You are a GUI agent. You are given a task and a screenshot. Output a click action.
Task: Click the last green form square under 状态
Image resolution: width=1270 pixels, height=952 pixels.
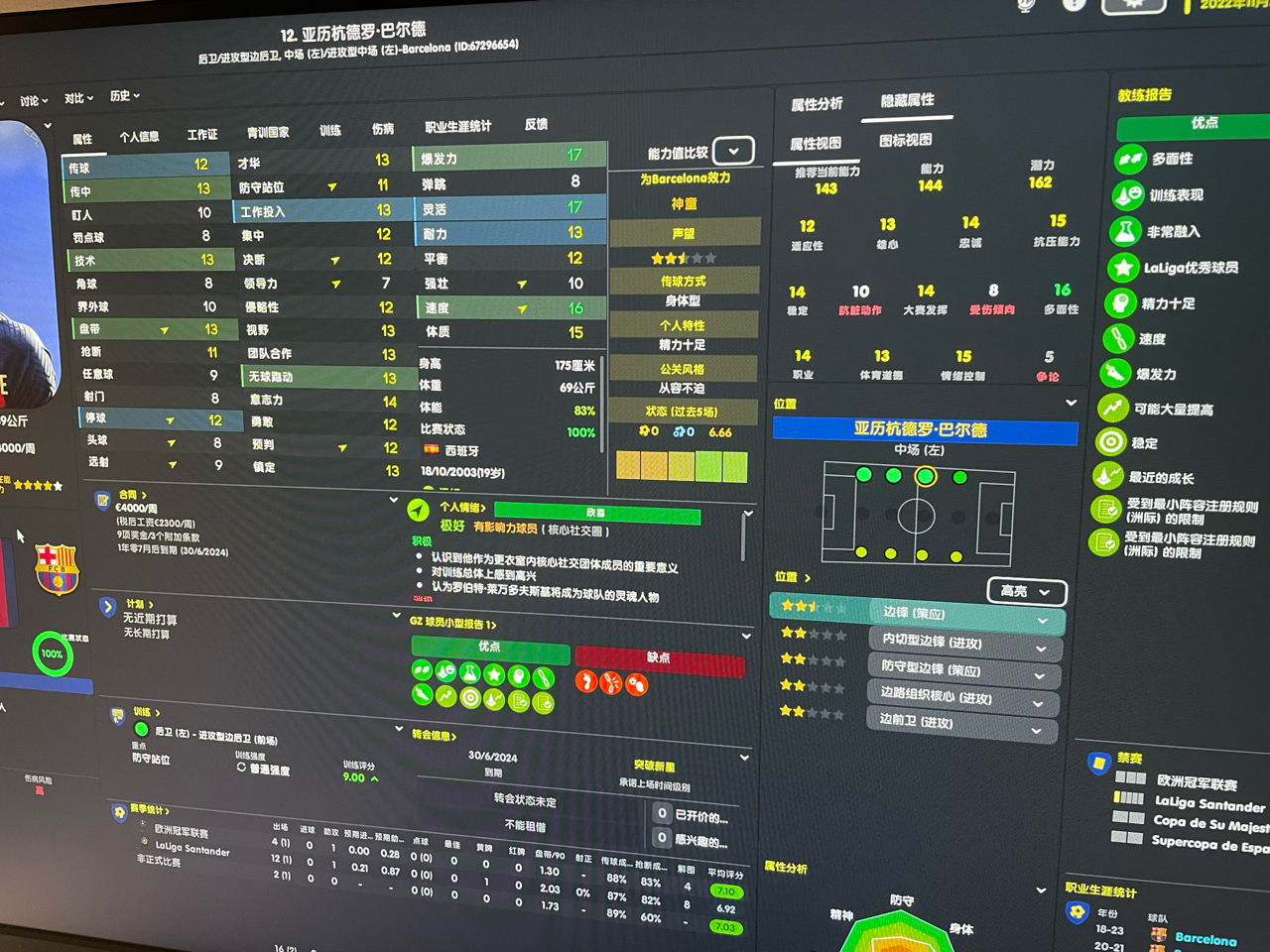(x=735, y=466)
